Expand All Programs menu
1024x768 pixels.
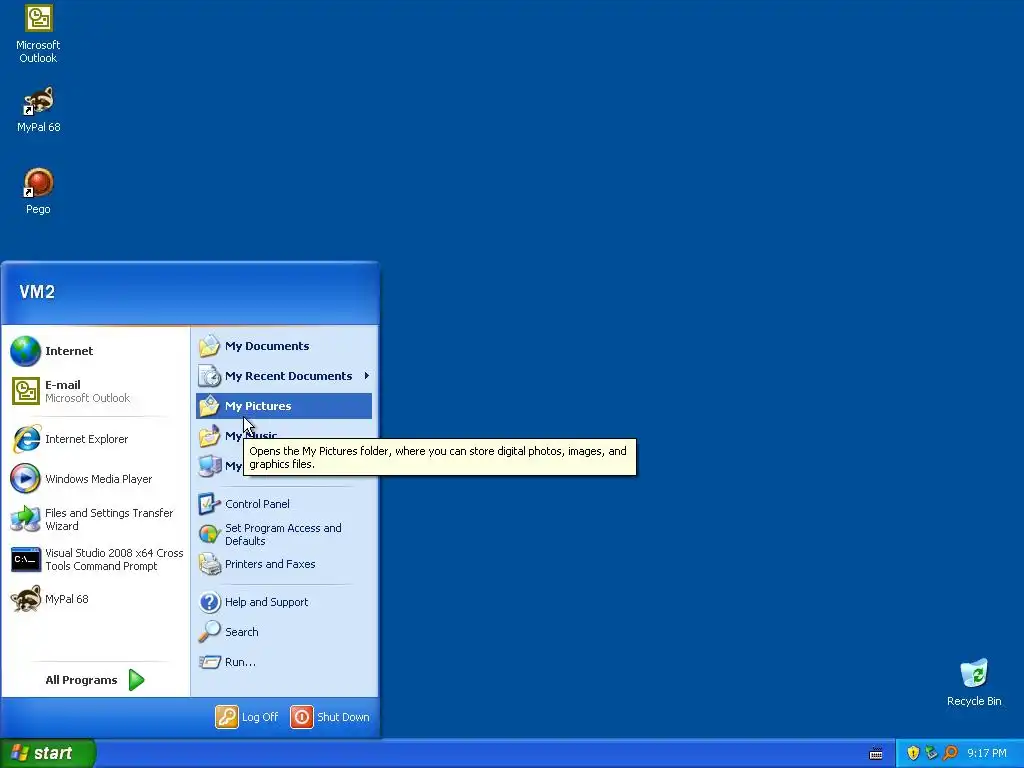point(95,680)
